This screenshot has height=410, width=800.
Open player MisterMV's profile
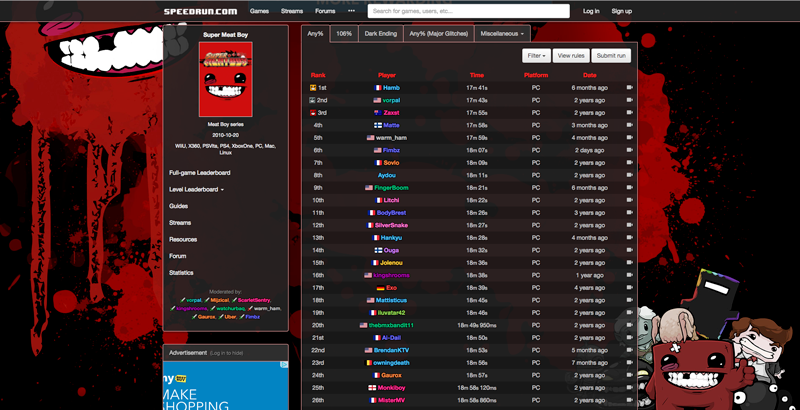(391, 400)
